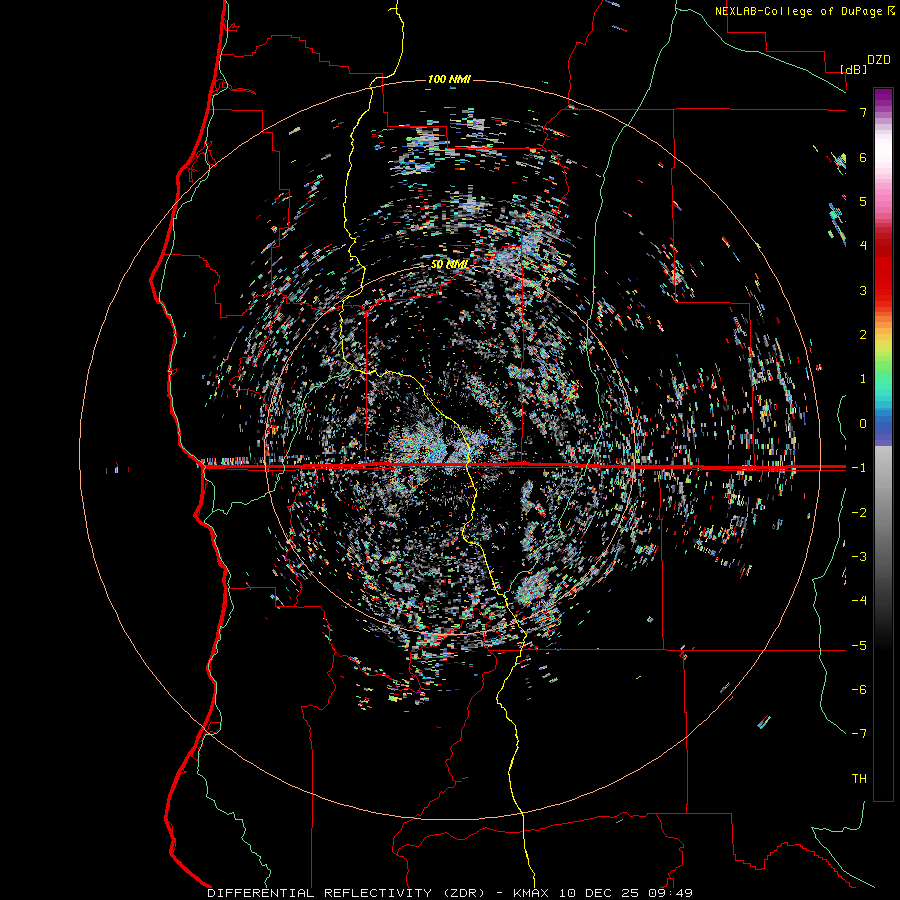Click the 0 tick on the color scale
This screenshot has width=900, height=900.
(863, 424)
